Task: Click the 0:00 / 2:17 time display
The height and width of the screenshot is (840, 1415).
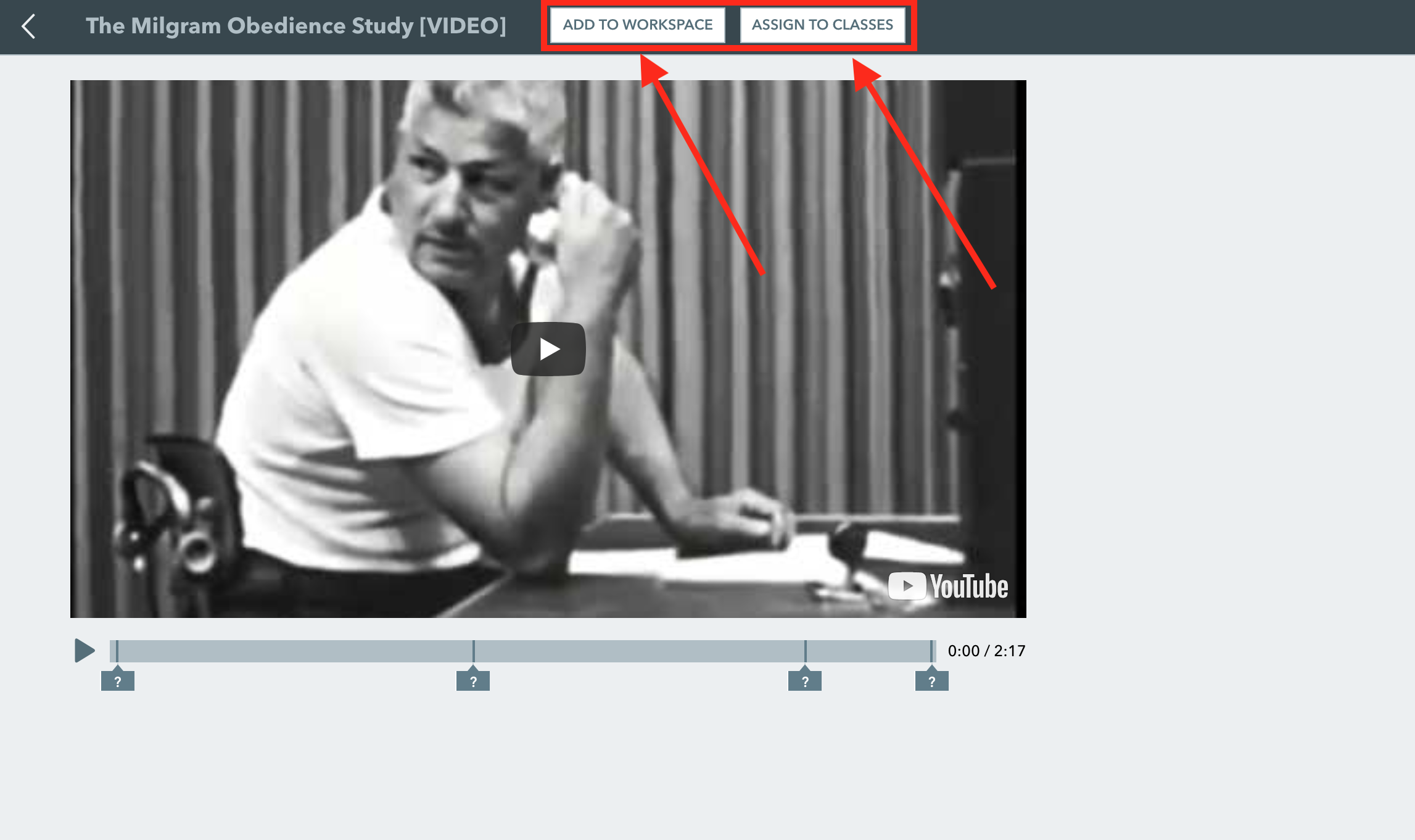Action: (986, 651)
